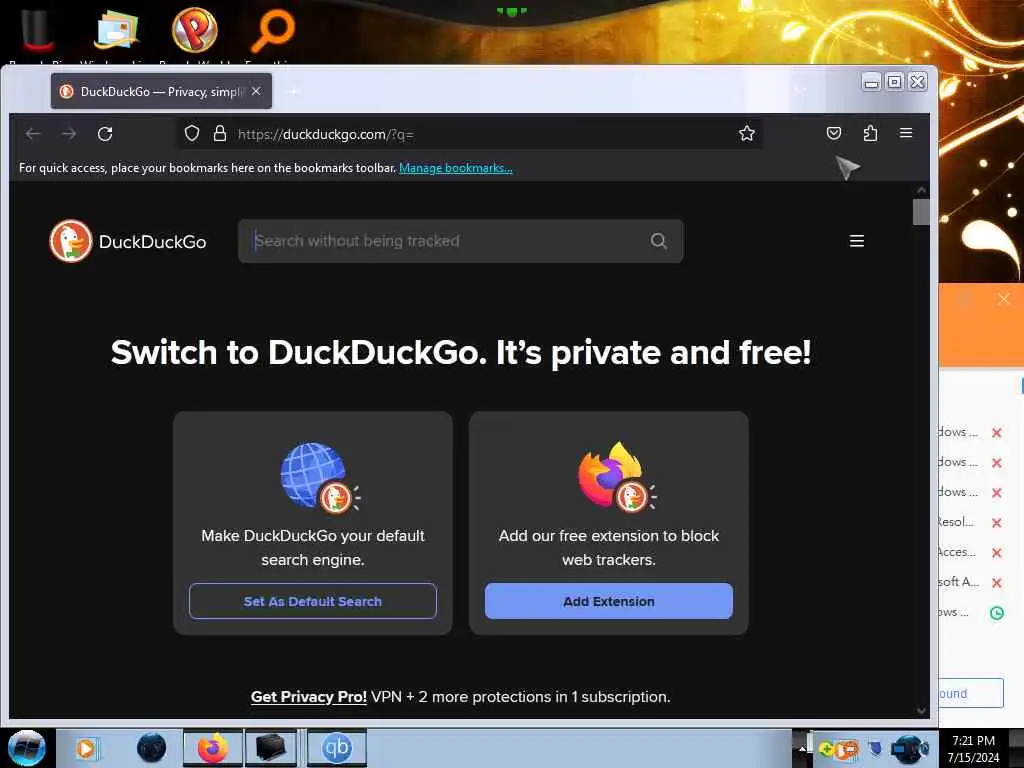Click red X beside soft A... row
The image size is (1024, 768).
(997, 583)
